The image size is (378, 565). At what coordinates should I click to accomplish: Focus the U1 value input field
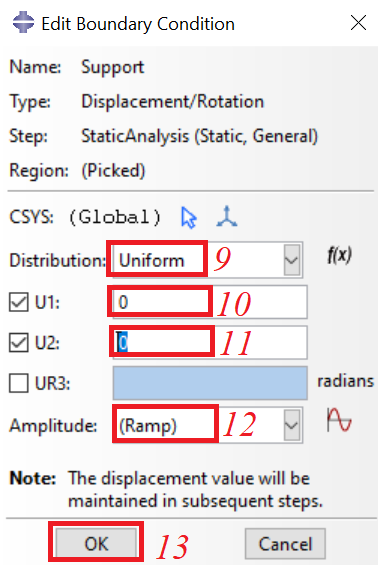coord(210,302)
